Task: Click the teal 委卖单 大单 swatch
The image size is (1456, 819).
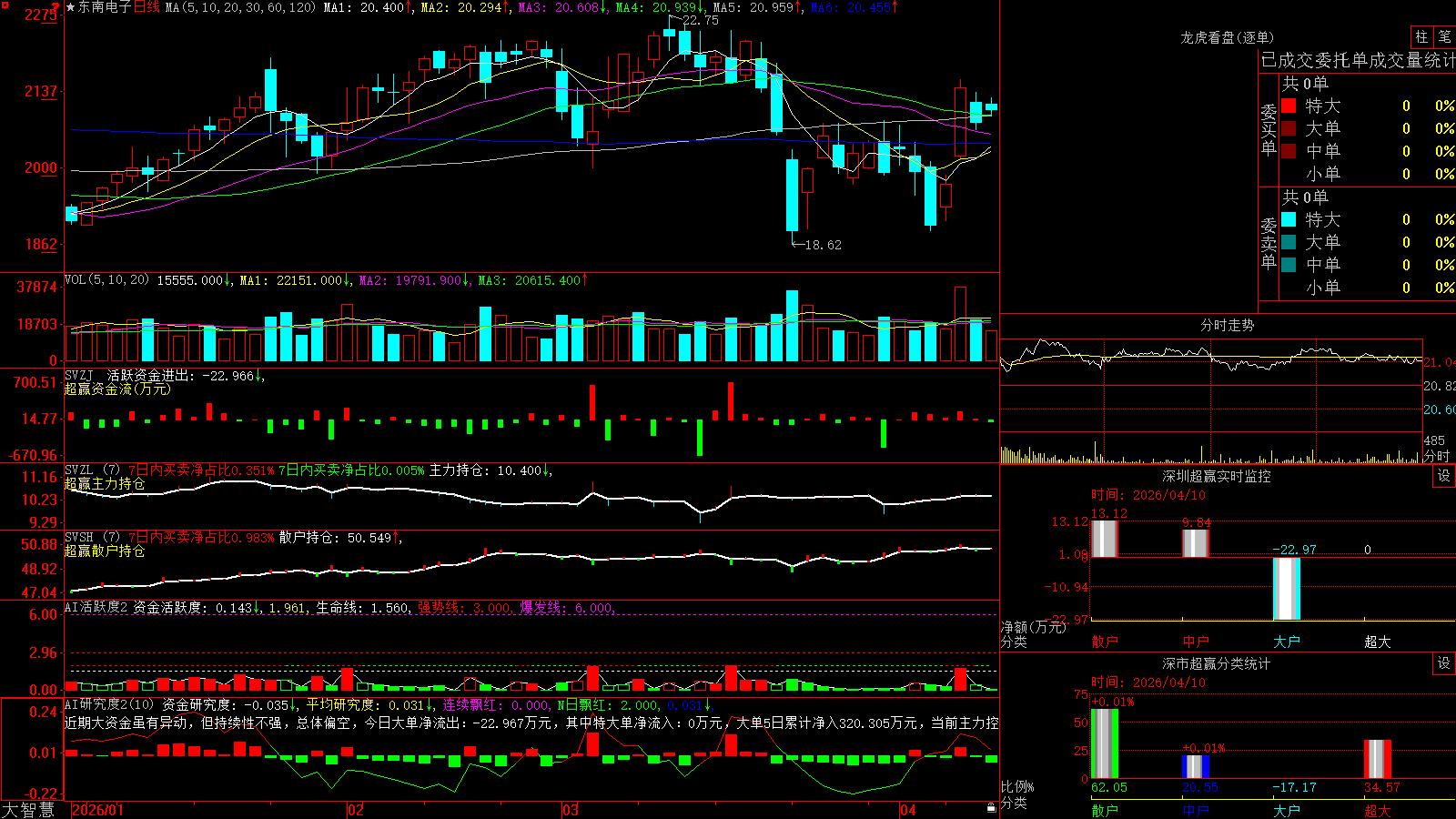Action: 1289,242
